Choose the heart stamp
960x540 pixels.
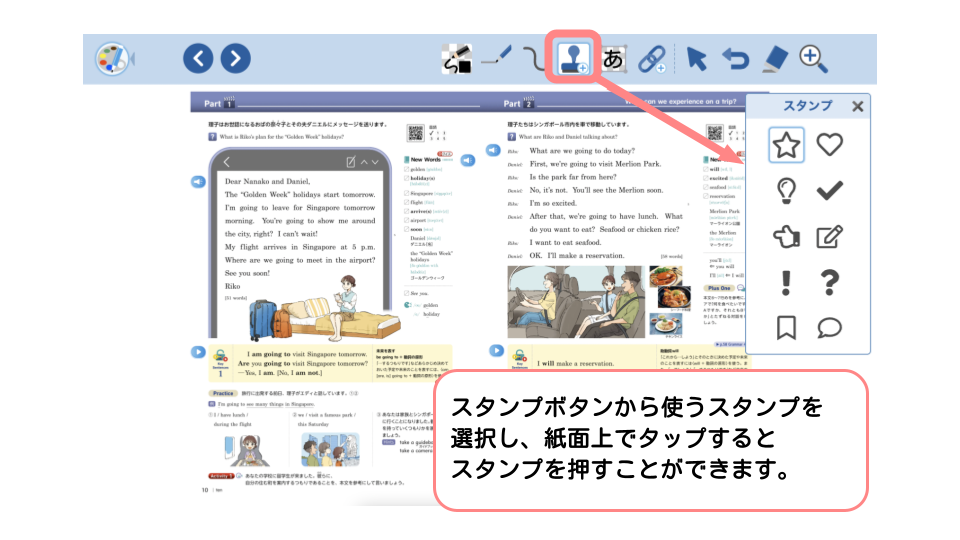pyautogui.click(x=829, y=146)
